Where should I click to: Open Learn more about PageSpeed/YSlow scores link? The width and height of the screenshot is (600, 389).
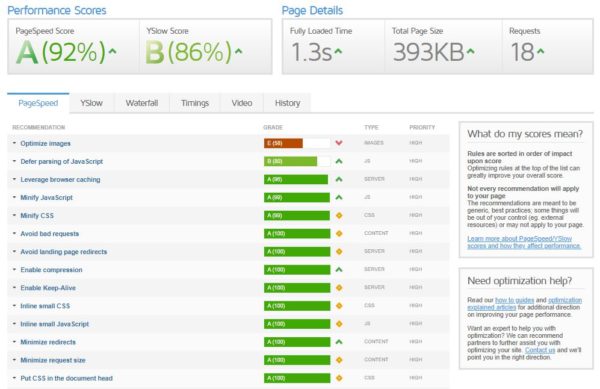[524, 242]
